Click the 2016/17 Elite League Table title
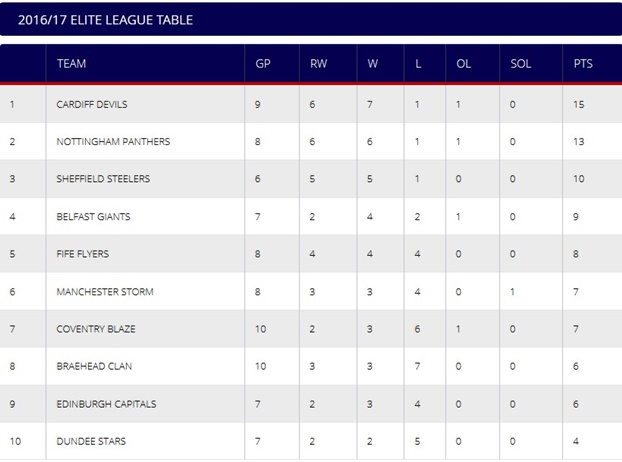 click(x=106, y=20)
